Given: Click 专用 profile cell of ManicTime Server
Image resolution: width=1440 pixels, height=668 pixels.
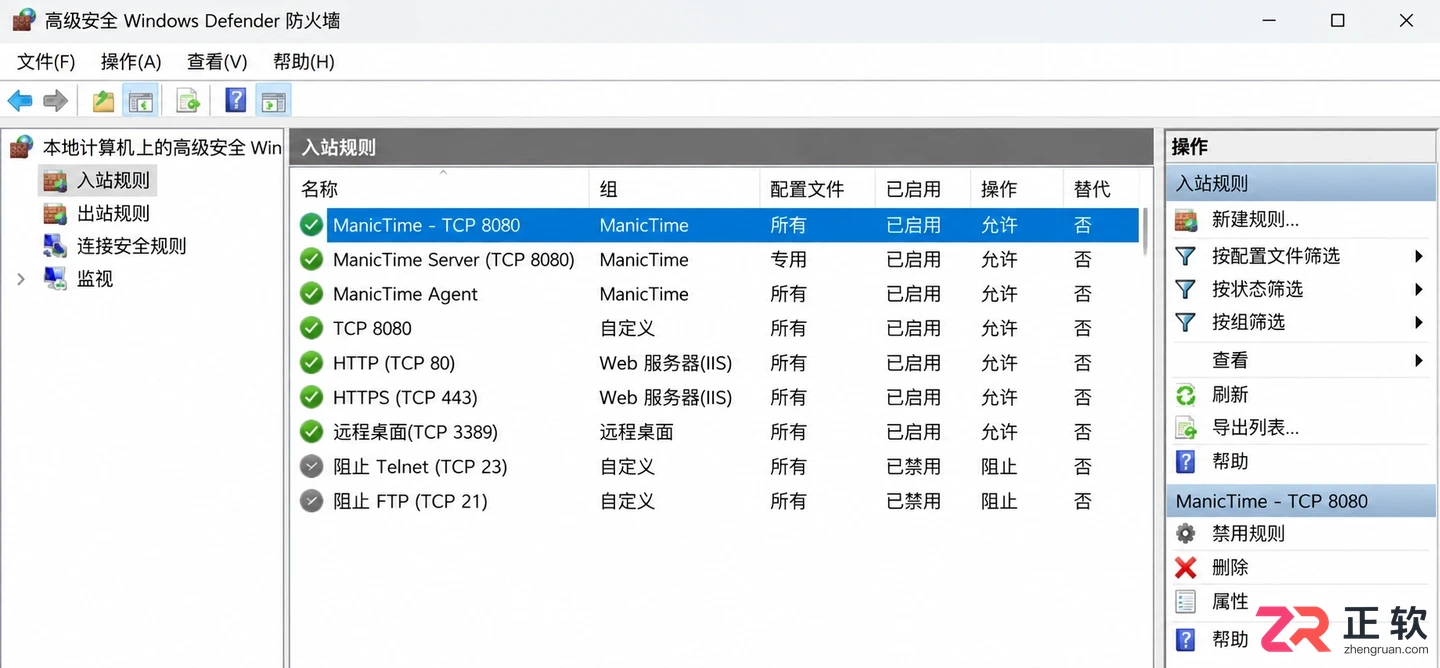Looking at the screenshot, I should [788, 260].
